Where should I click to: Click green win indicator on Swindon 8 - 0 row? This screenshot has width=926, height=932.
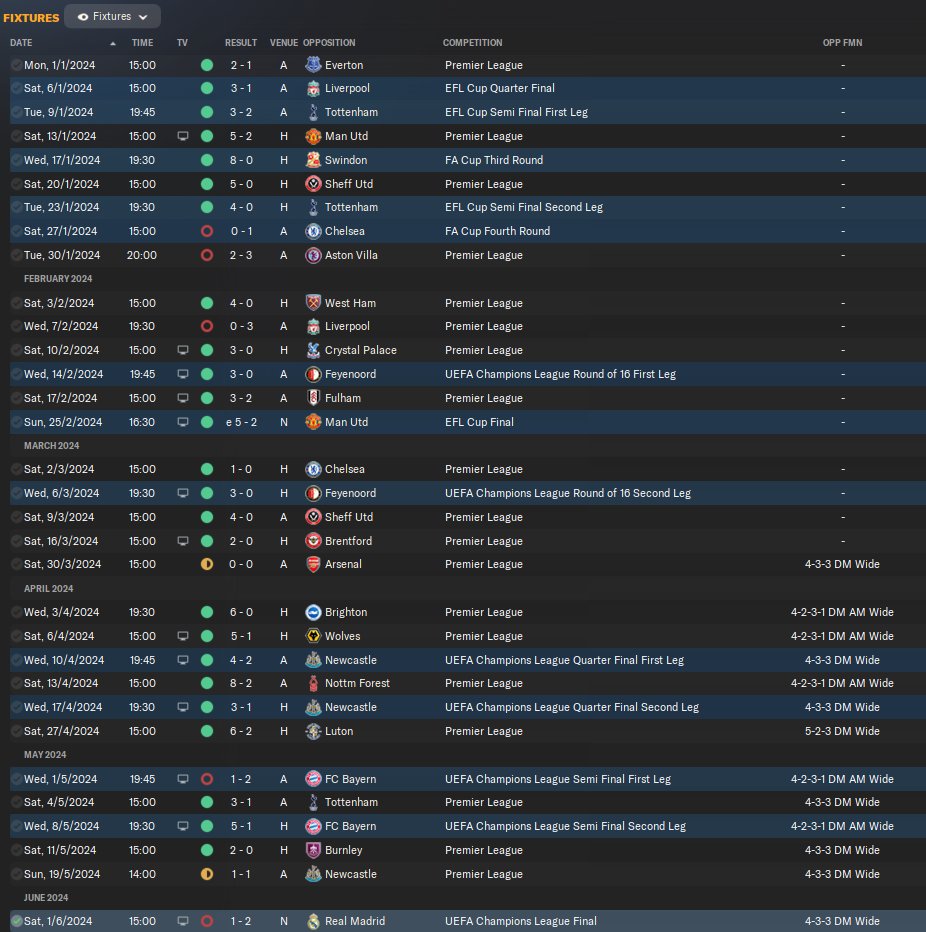tap(207, 160)
